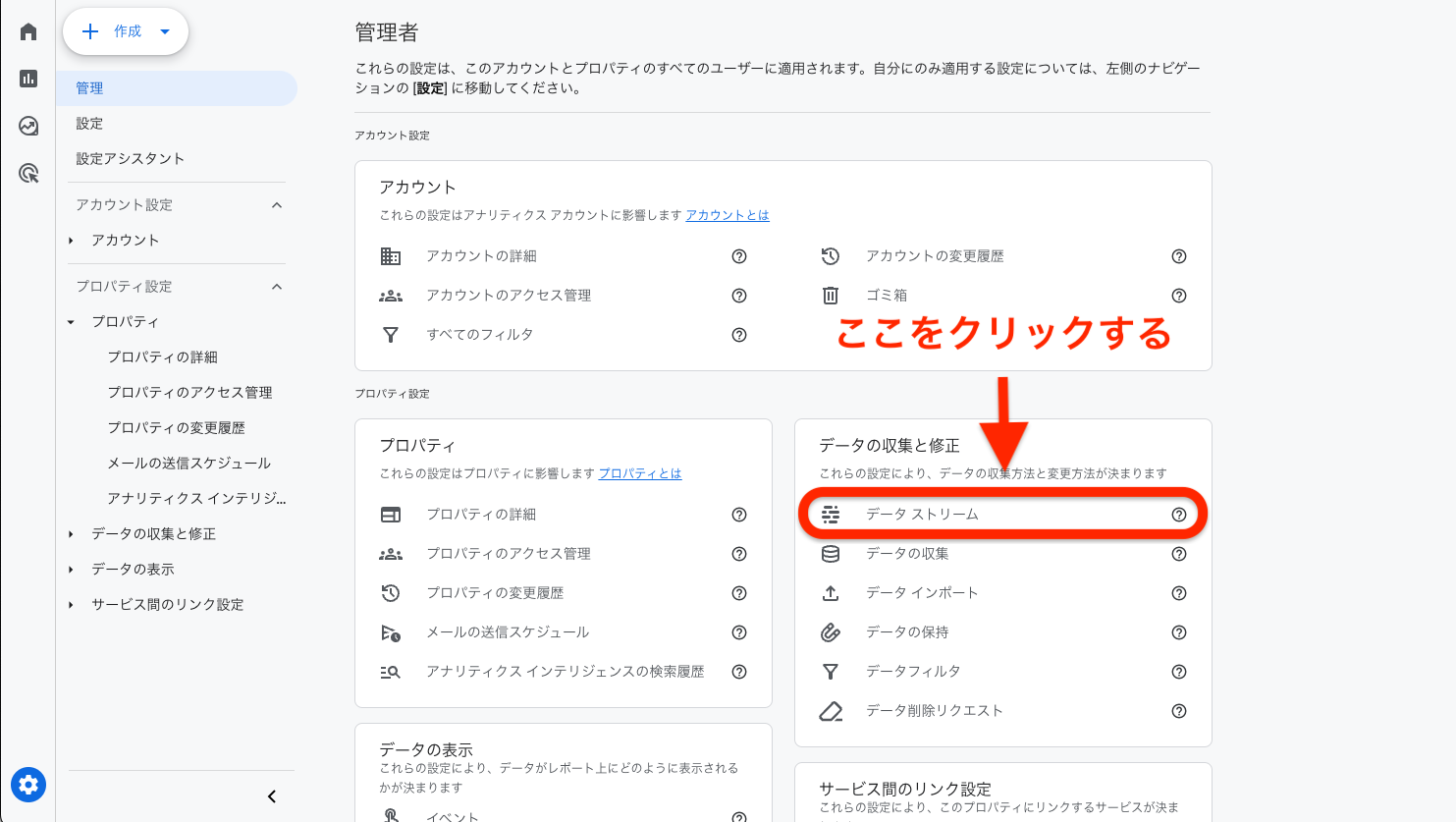Open アカウントの詳細 settings row

(x=564, y=256)
